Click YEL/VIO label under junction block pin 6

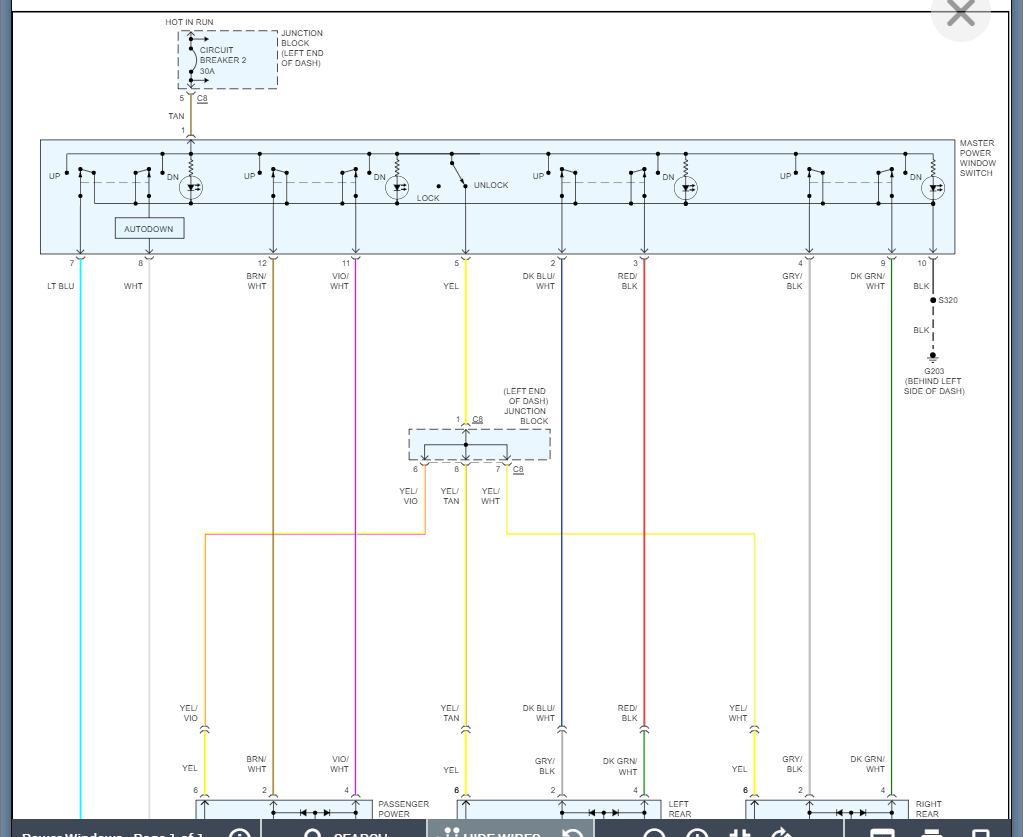(x=408, y=496)
